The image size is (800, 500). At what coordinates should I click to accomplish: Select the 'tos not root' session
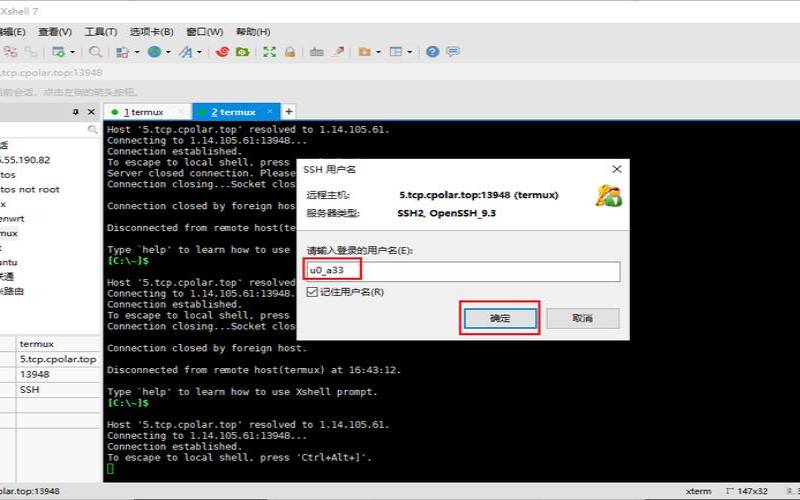point(30,189)
